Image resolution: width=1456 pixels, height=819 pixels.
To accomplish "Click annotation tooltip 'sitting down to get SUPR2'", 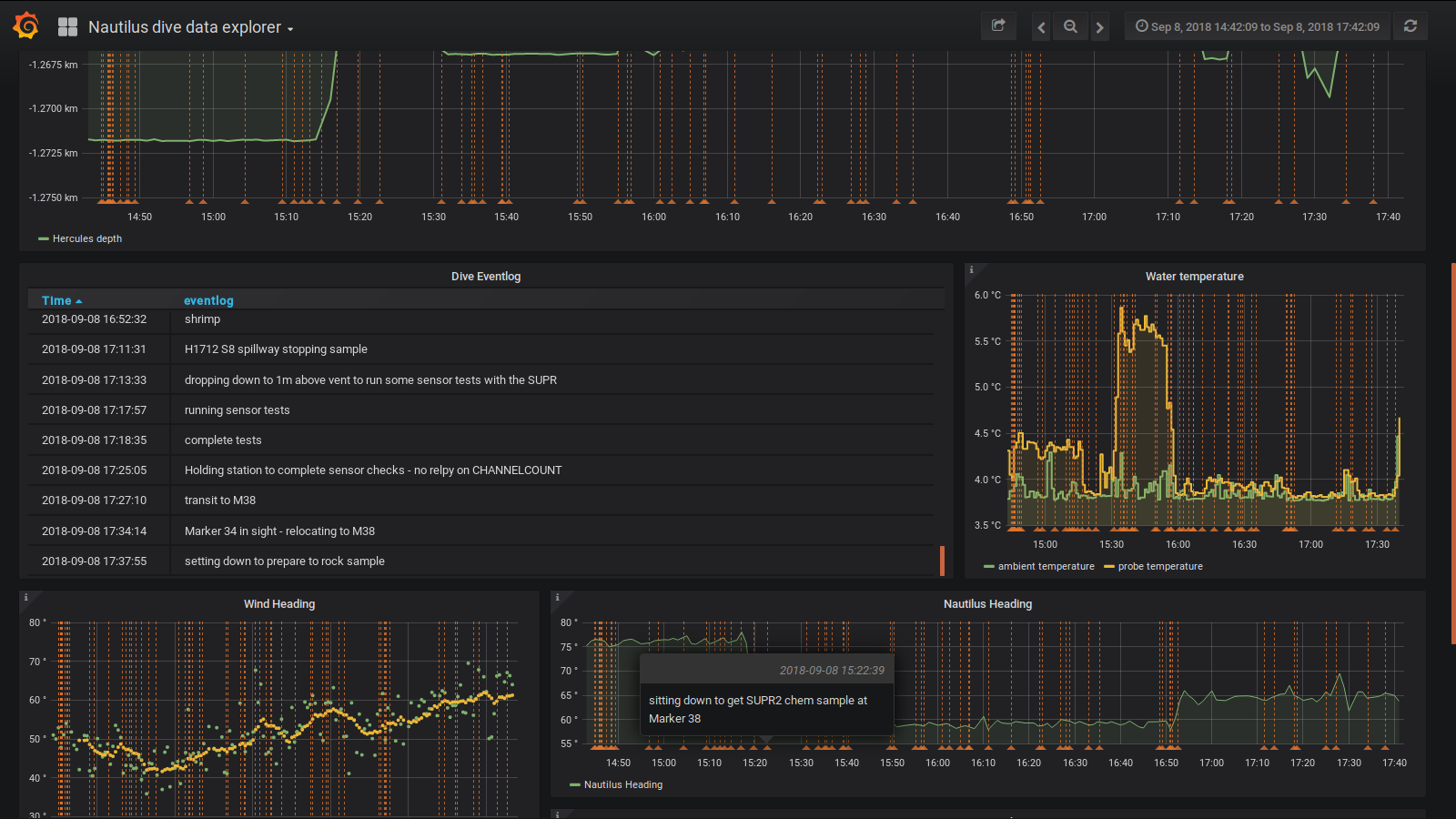I will tap(758, 709).
